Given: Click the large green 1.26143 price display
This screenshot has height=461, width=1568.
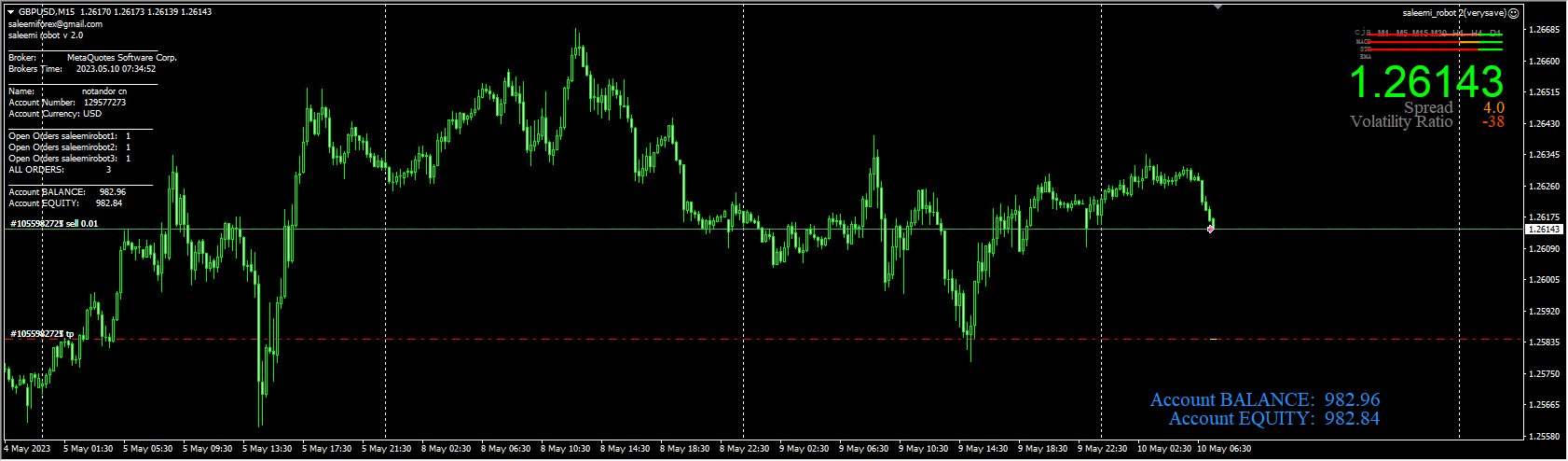Looking at the screenshot, I should pyautogui.click(x=1427, y=83).
